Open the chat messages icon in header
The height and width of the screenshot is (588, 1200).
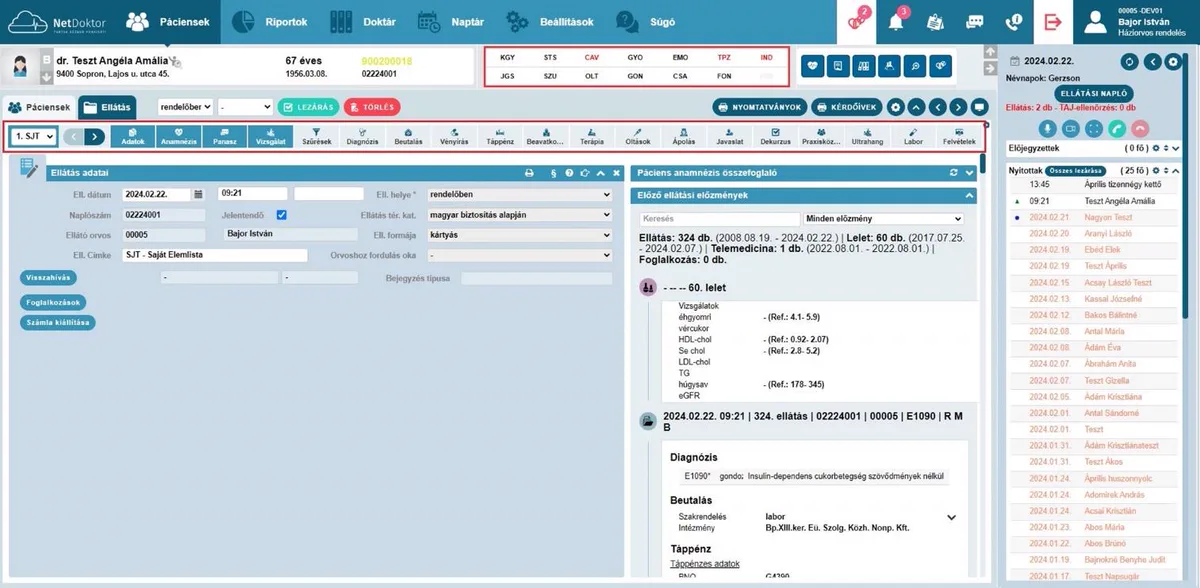click(974, 21)
